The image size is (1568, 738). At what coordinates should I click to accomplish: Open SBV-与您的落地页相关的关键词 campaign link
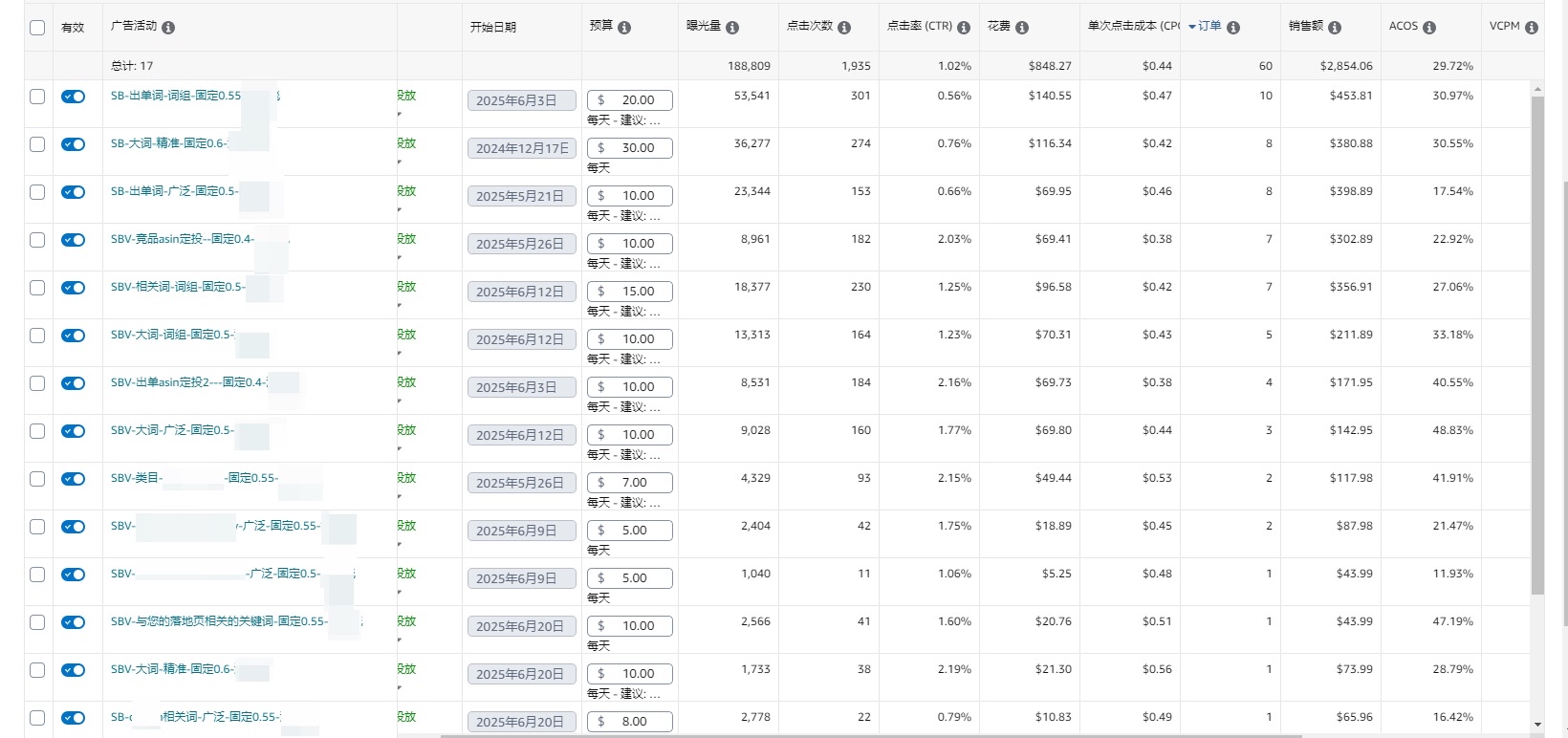click(x=219, y=621)
